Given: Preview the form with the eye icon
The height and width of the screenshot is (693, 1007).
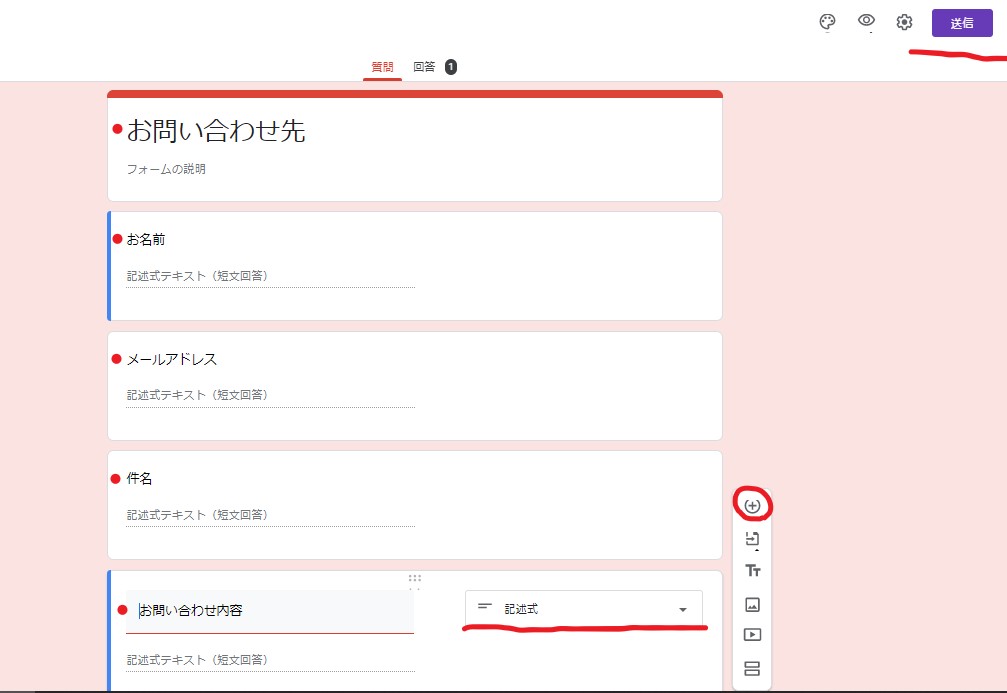Looking at the screenshot, I should point(866,22).
